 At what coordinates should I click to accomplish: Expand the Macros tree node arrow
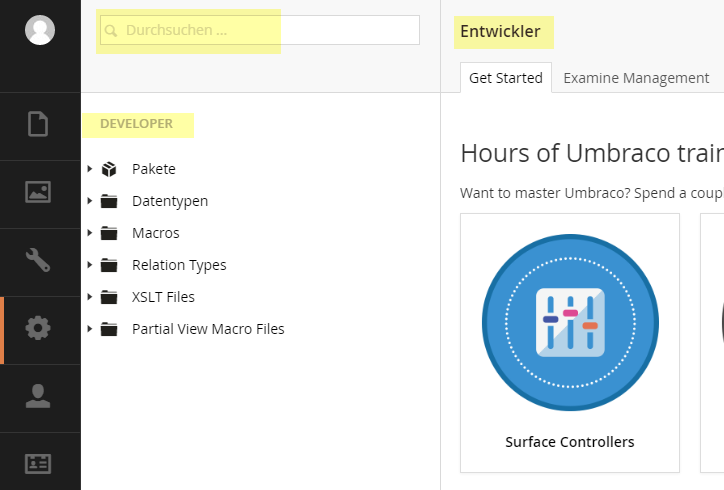click(90, 233)
